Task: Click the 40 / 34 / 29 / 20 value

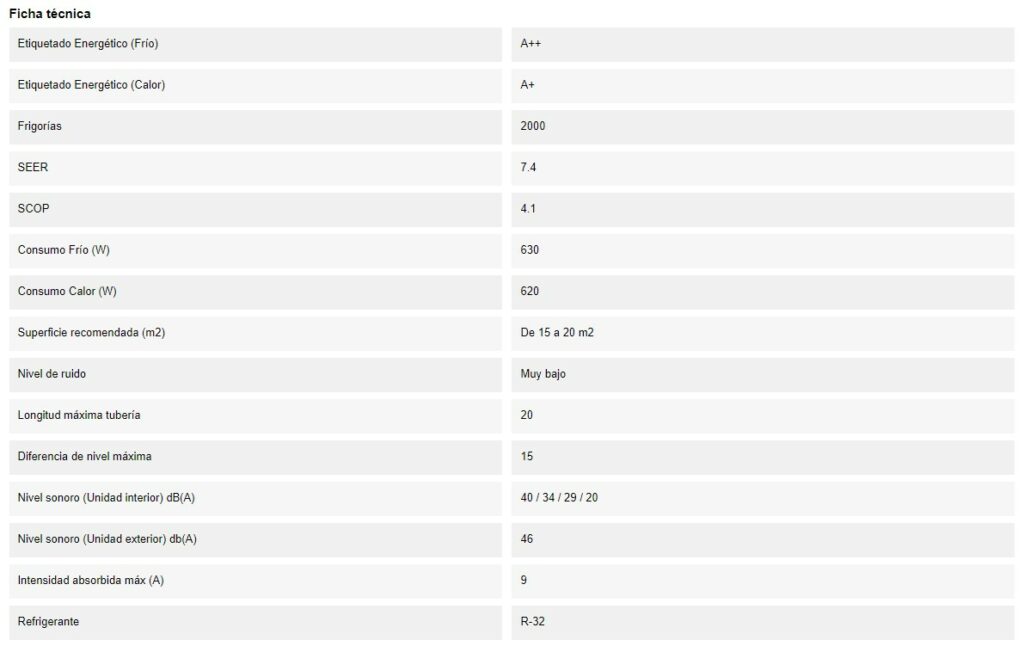Action: point(558,498)
